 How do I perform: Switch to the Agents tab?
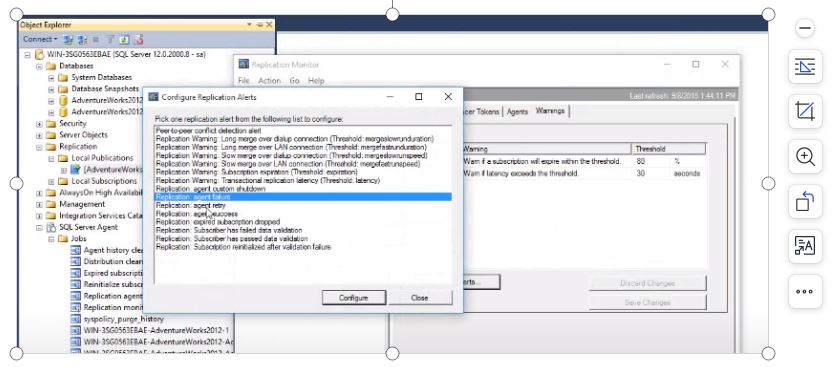[x=517, y=111]
